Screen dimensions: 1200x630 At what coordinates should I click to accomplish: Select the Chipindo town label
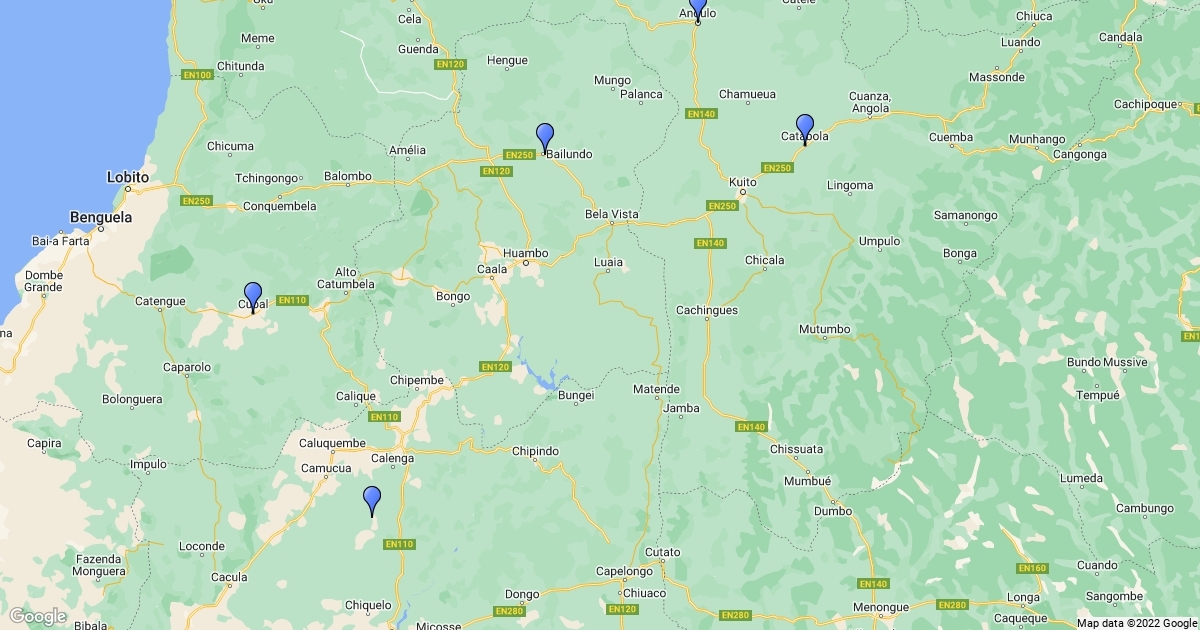(x=535, y=452)
